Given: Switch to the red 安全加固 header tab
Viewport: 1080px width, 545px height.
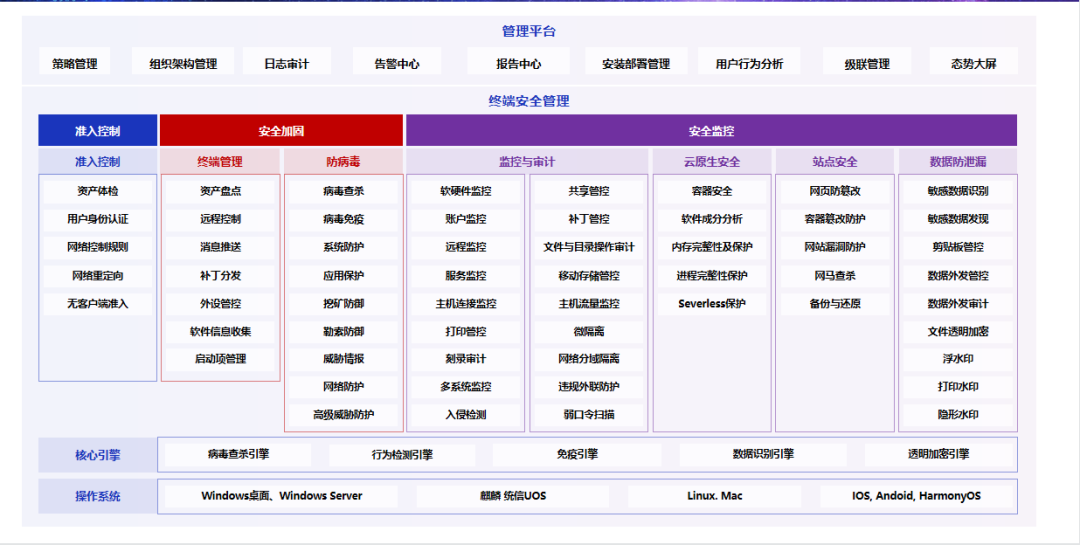Looking at the screenshot, I should (x=281, y=131).
